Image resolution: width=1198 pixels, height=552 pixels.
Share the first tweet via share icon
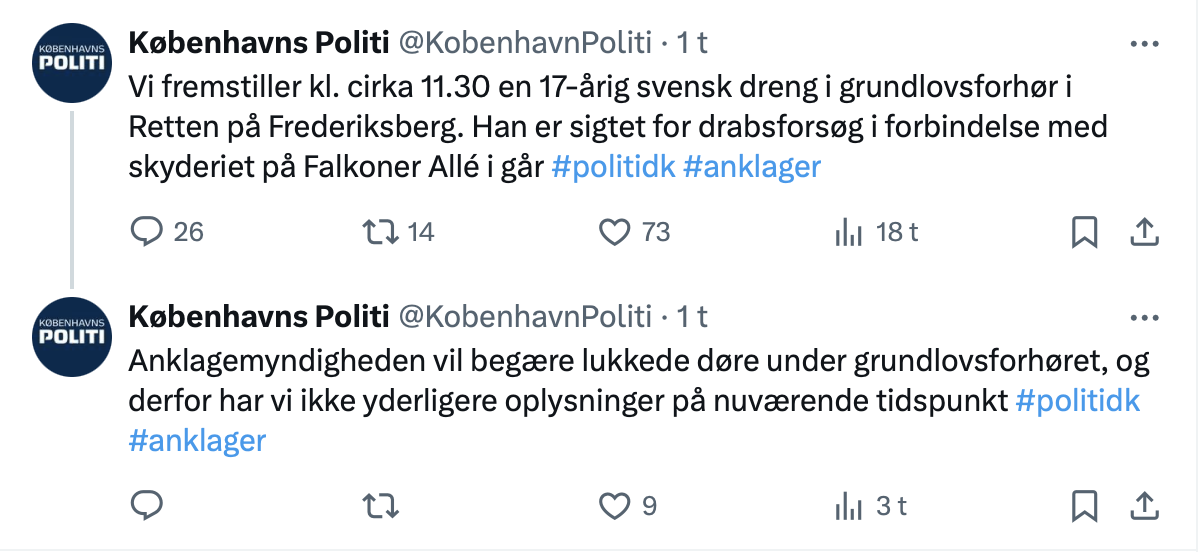coord(1145,232)
